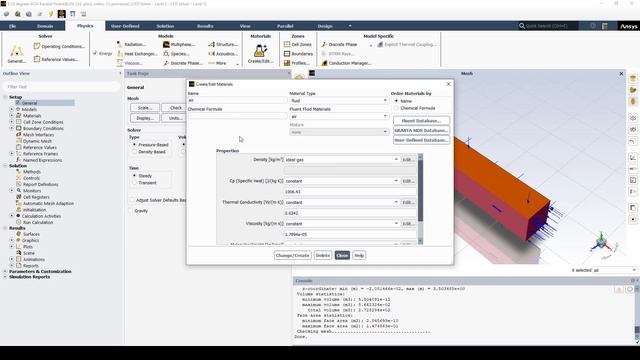Select Transient time option
The height and width of the screenshot is (360, 640).
tap(134, 182)
